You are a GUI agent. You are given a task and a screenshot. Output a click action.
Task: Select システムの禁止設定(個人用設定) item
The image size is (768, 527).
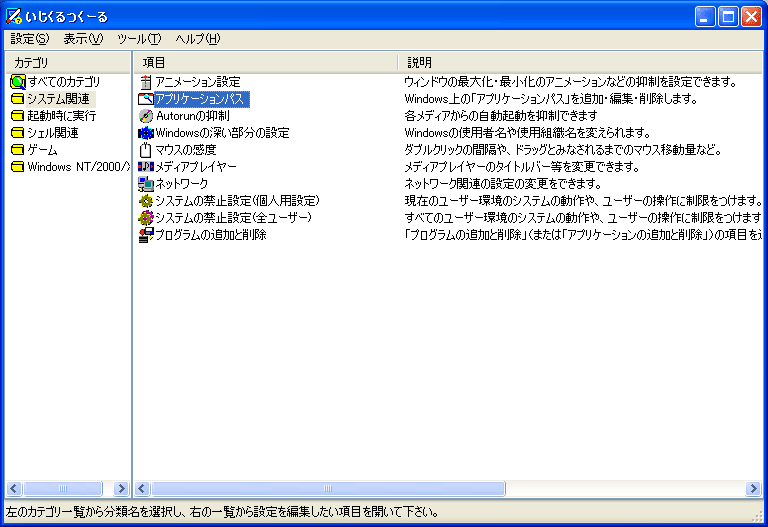coord(238,201)
